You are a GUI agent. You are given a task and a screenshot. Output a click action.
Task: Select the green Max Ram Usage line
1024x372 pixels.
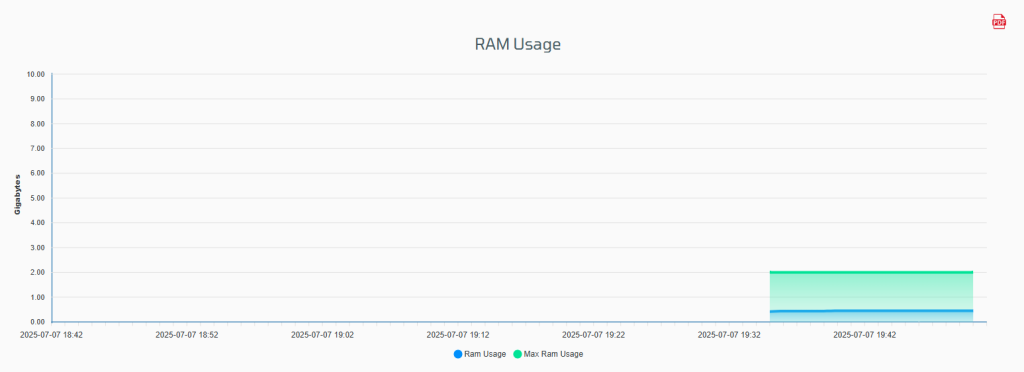click(x=871, y=272)
